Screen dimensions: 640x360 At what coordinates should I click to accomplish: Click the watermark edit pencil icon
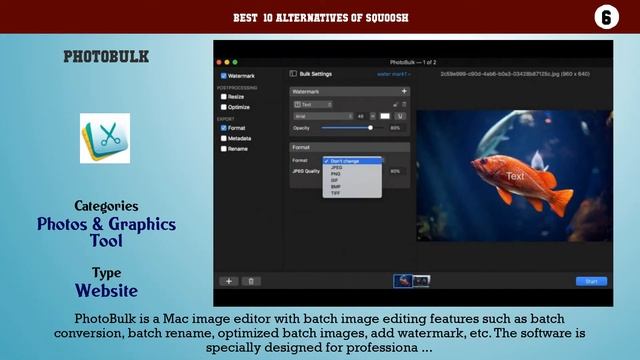coord(395,104)
